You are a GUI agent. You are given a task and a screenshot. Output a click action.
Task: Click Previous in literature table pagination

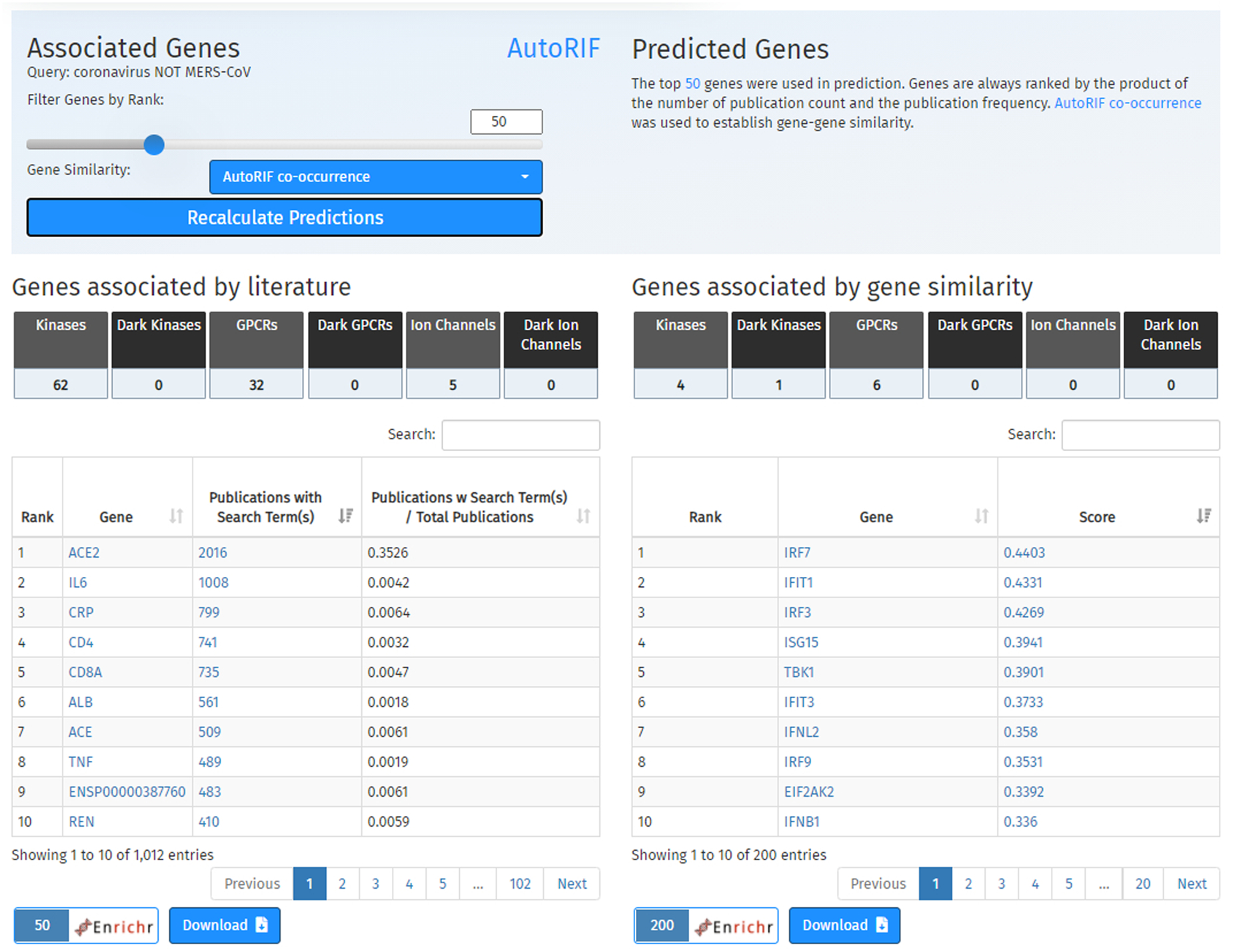tap(252, 884)
